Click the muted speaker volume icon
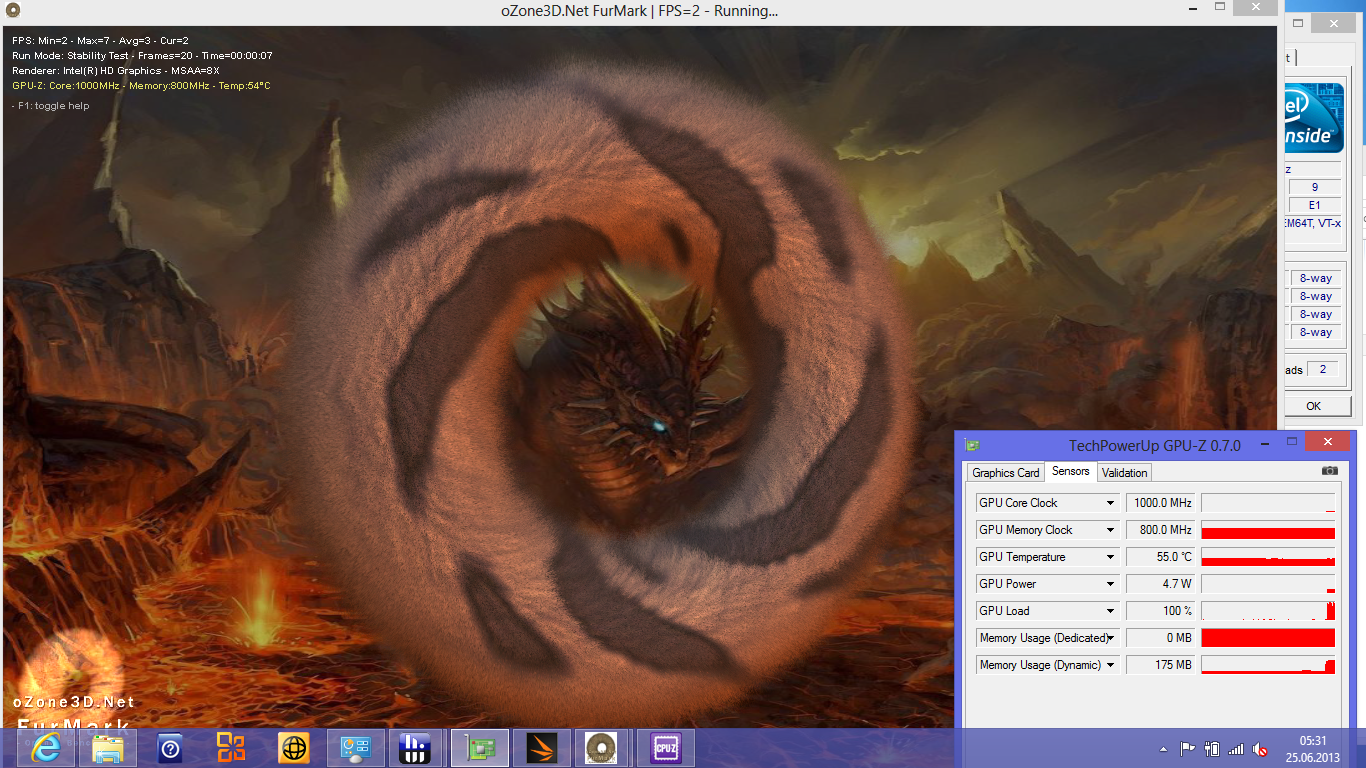1366x768 pixels. [1261, 748]
